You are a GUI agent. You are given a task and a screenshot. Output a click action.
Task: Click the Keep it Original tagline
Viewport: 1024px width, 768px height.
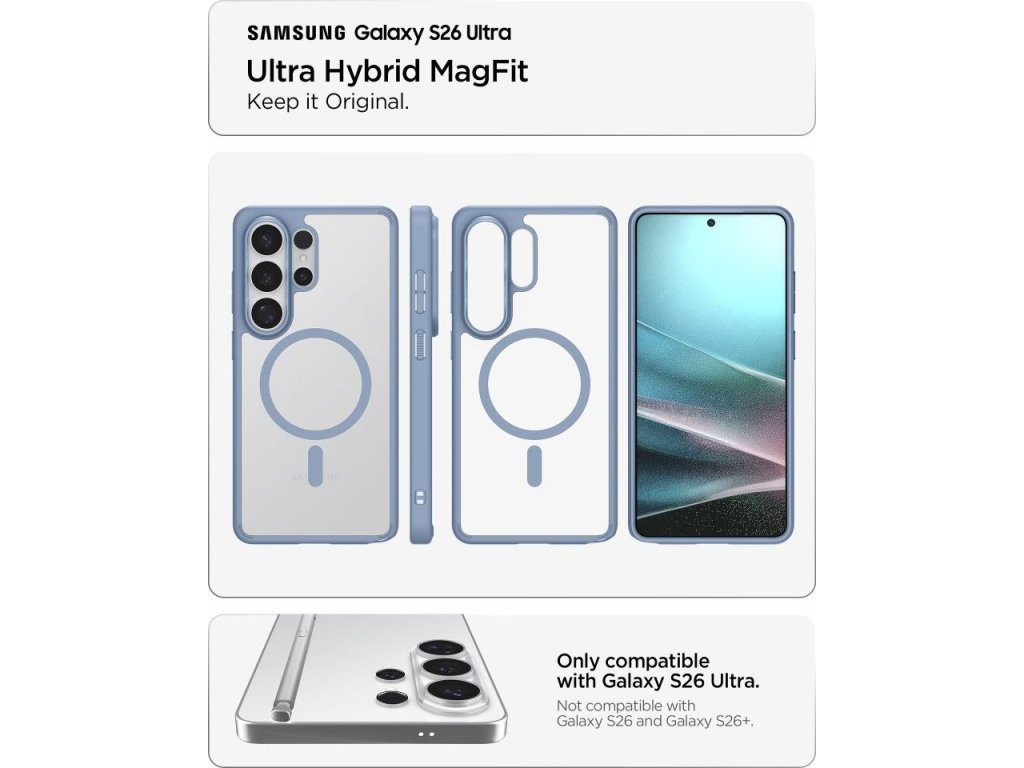[x=328, y=102]
